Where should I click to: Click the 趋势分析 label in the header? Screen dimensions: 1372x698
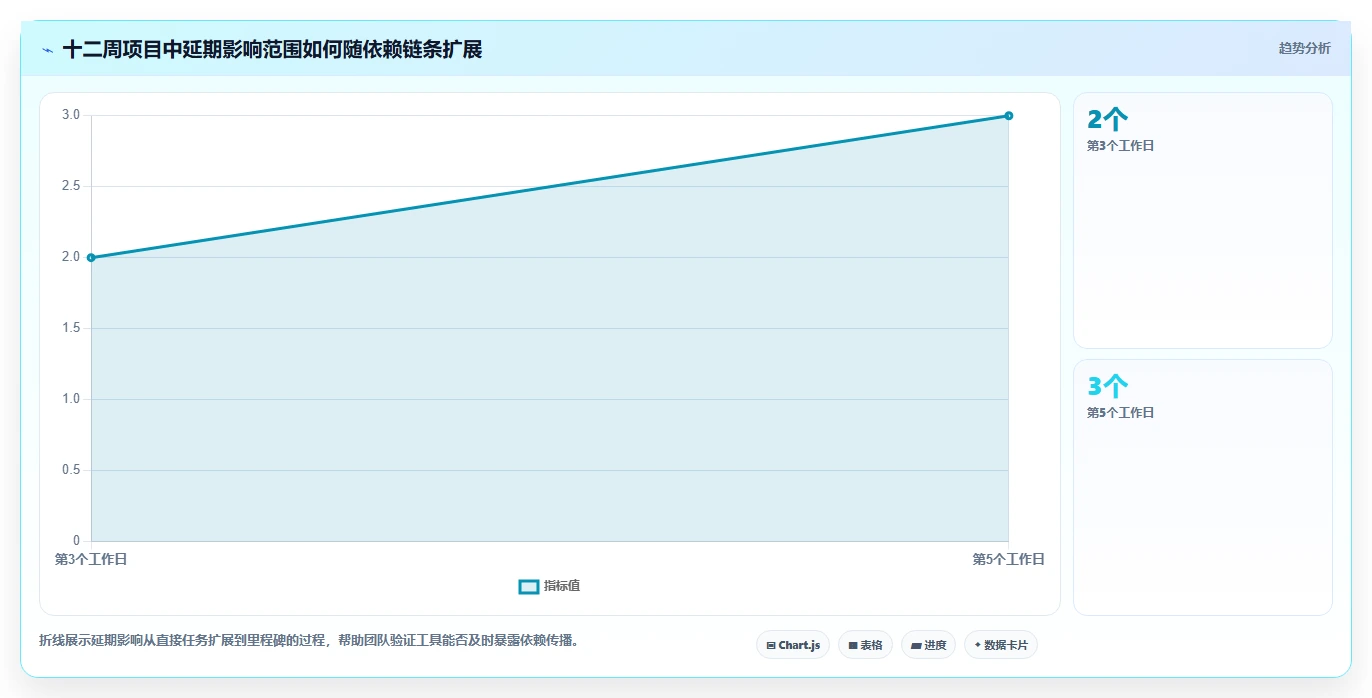click(x=1304, y=48)
